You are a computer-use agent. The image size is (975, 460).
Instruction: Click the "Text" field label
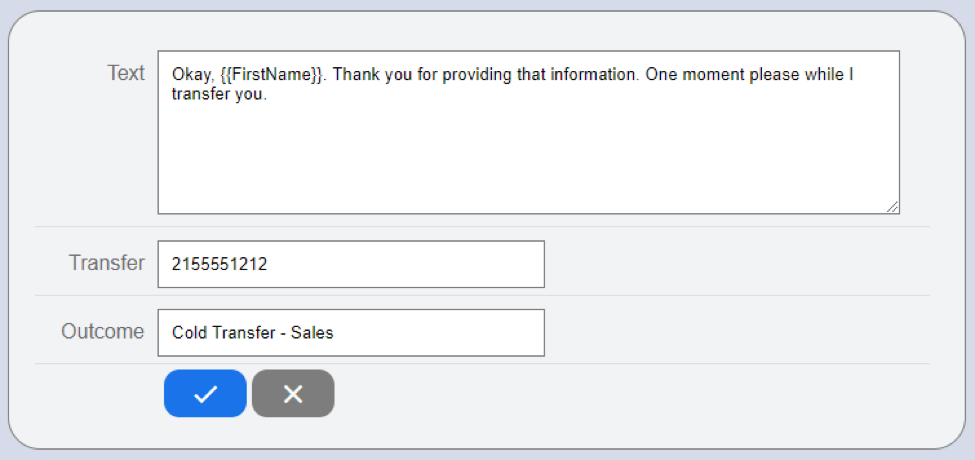[x=126, y=73]
